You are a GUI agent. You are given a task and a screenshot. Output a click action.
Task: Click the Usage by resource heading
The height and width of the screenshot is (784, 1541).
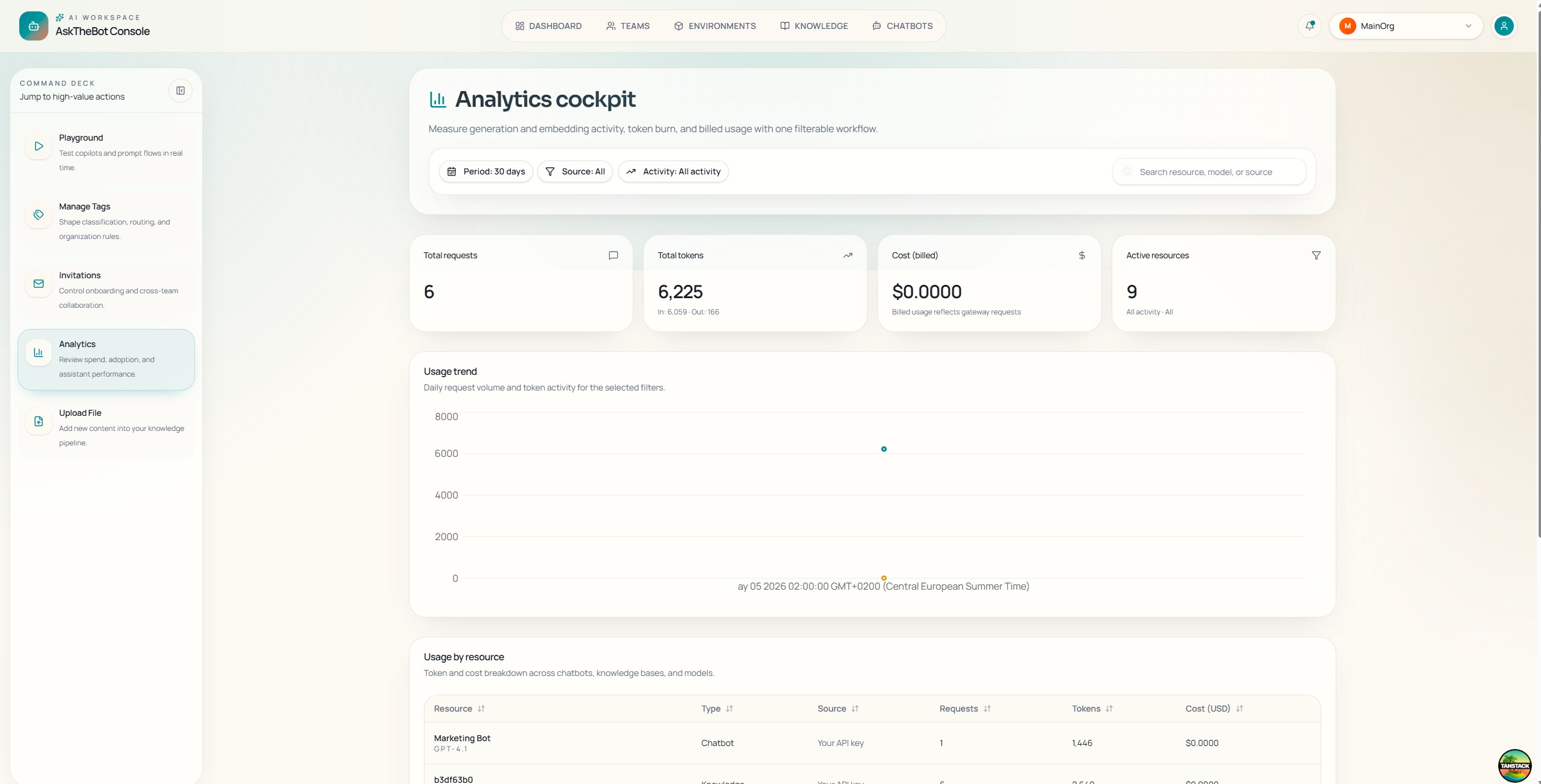pos(464,657)
